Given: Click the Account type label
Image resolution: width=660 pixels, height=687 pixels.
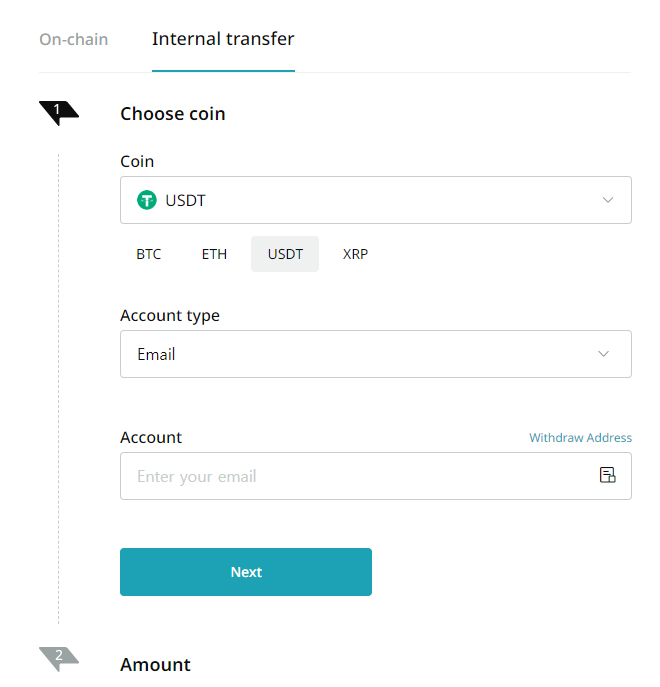Looking at the screenshot, I should tap(170, 316).
